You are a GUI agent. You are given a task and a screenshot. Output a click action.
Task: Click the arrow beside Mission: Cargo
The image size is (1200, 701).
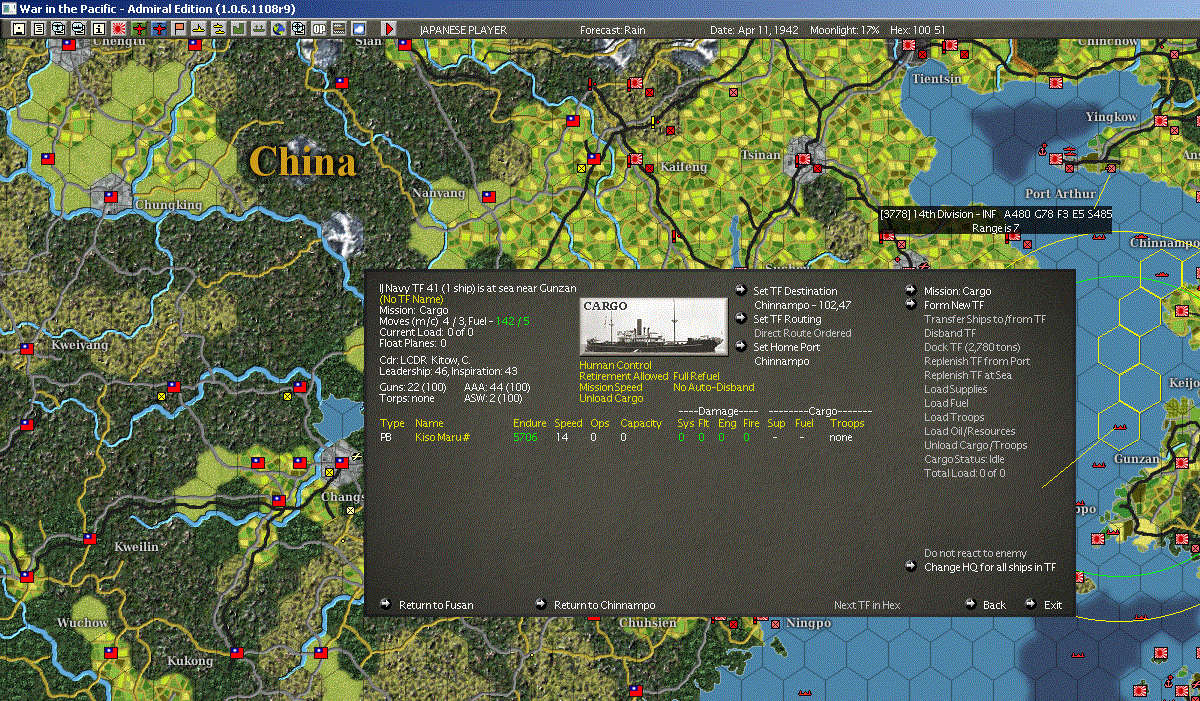911,291
